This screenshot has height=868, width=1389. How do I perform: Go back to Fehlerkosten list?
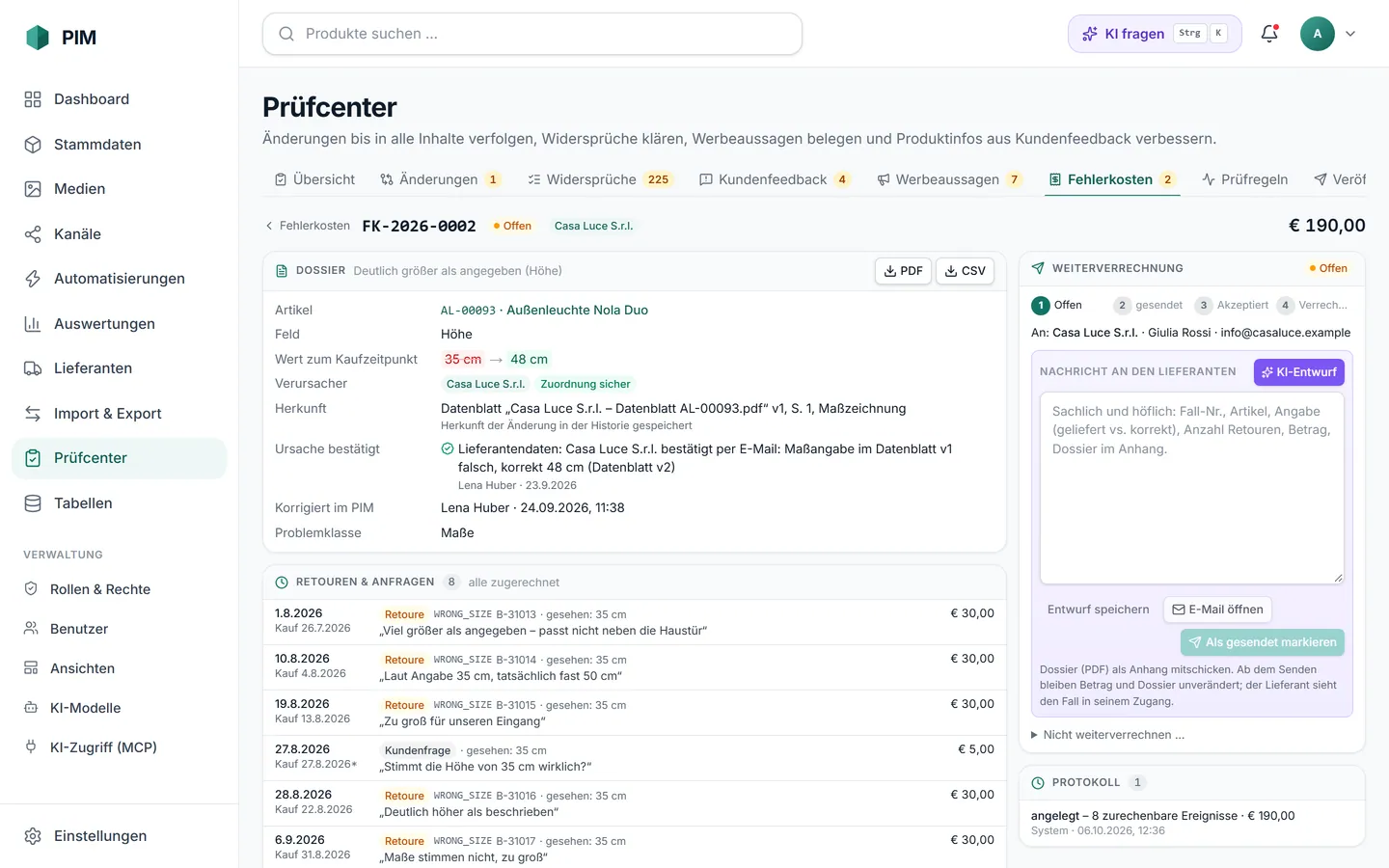pyautogui.click(x=308, y=226)
